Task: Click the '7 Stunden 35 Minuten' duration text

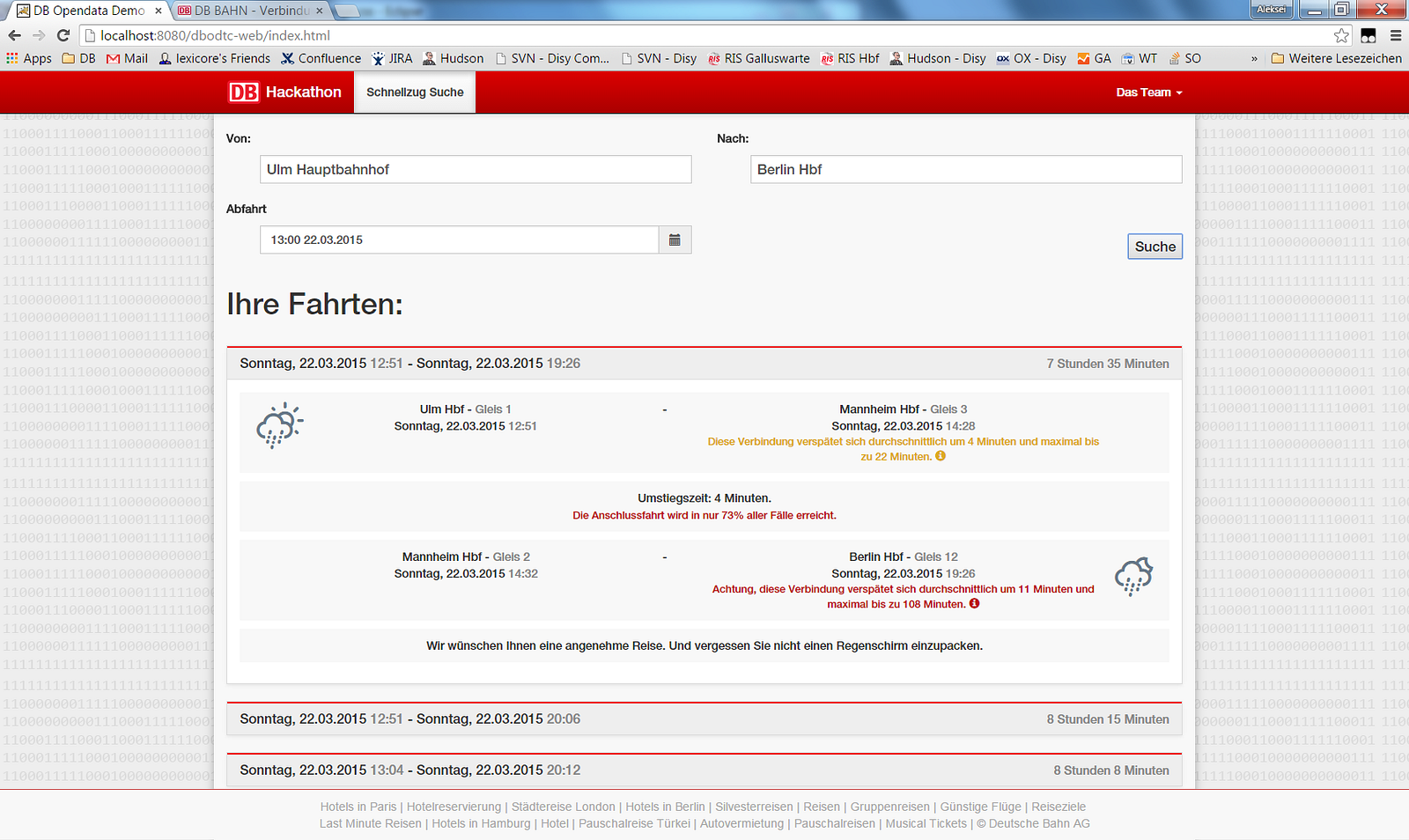Action: pyautogui.click(x=1108, y=364)
